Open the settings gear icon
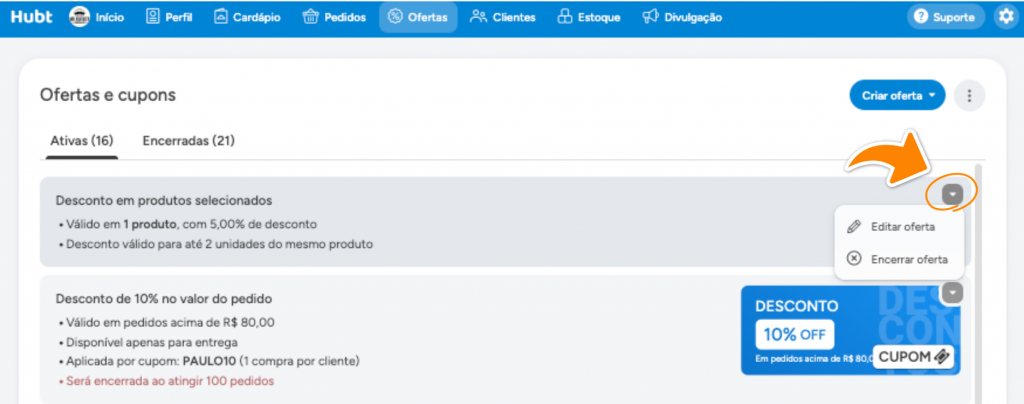This screenshot has width=1024, height=404. pos(1006,17)
